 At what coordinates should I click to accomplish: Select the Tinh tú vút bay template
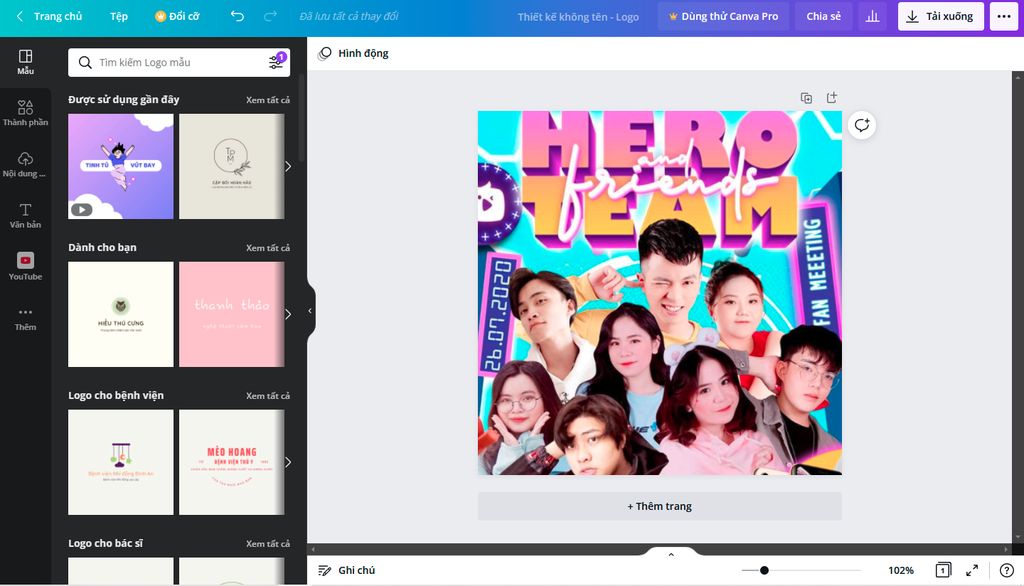click(121, 167)
